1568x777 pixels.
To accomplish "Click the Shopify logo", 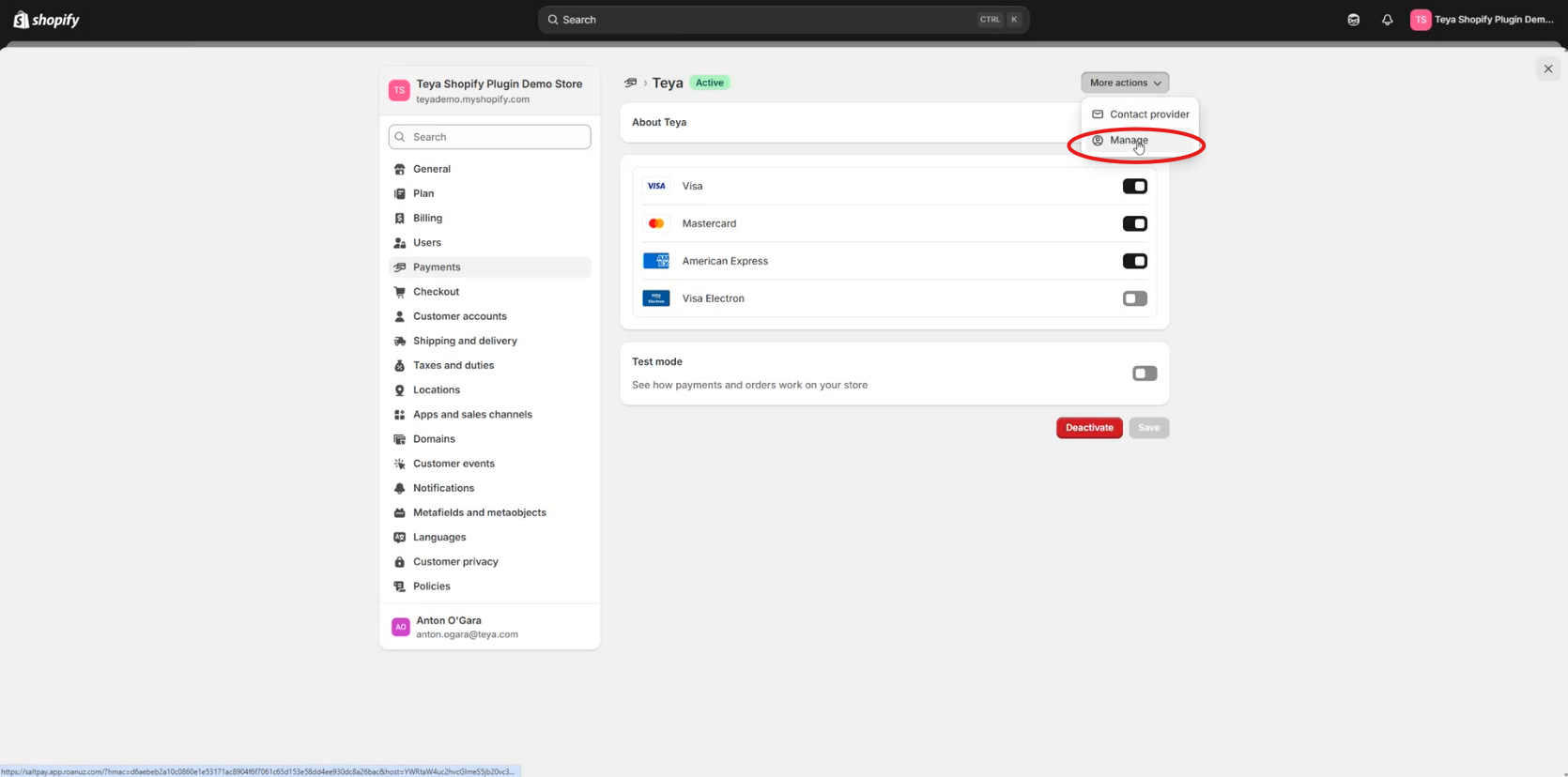I will pyautogui.click(x=46, y=20).
